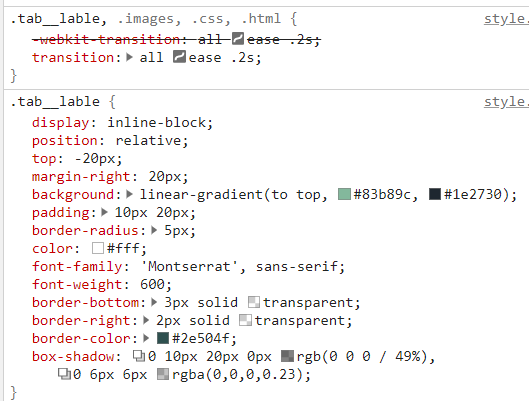Screen dimensions: 529x401
Task: Click the easing icon on the struck-through -webkit-transition line
Action: 238,39
